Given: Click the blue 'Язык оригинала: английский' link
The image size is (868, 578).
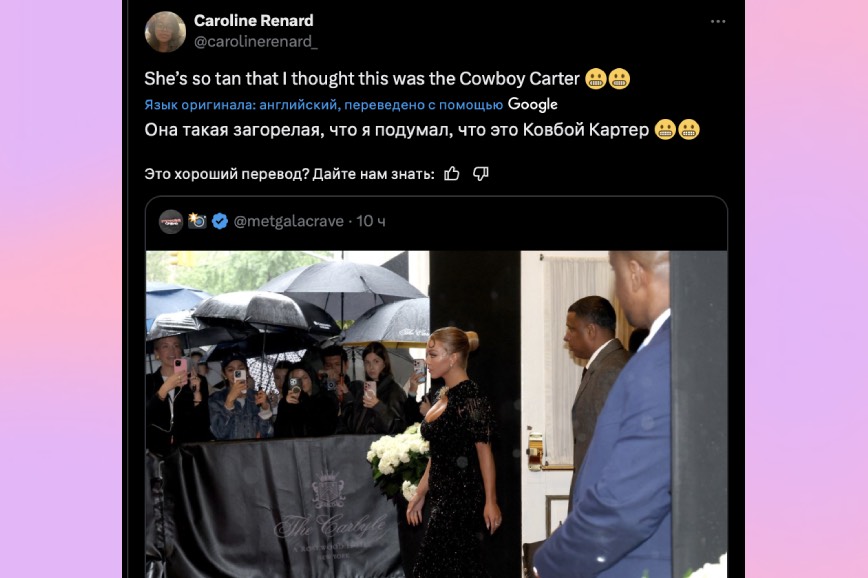Looking at the screenshot, I should click(324, 105).
